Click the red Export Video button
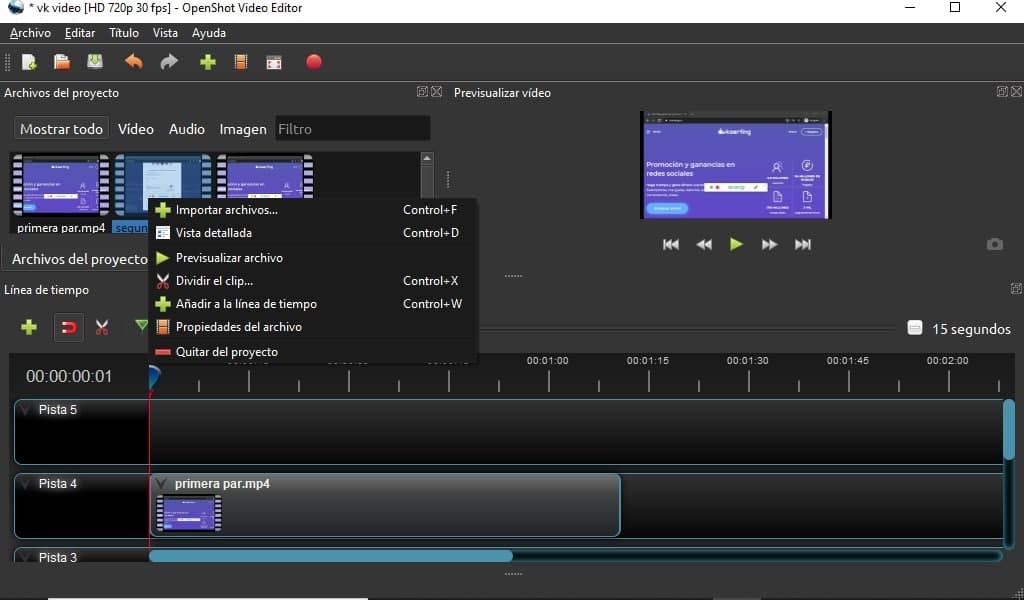1024x600 pixels. [x=314, y=62]
